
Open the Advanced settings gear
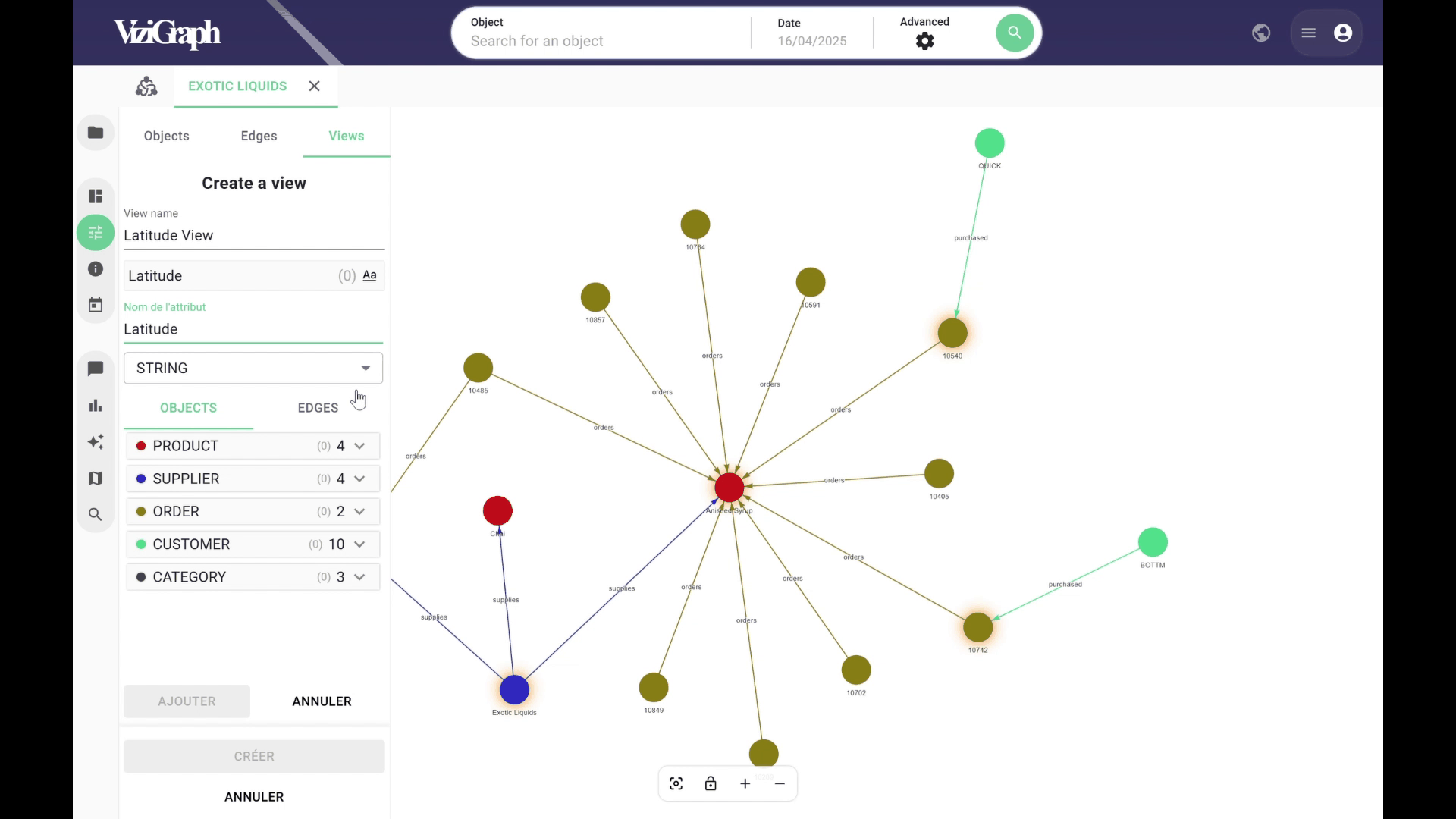point(924,42)
